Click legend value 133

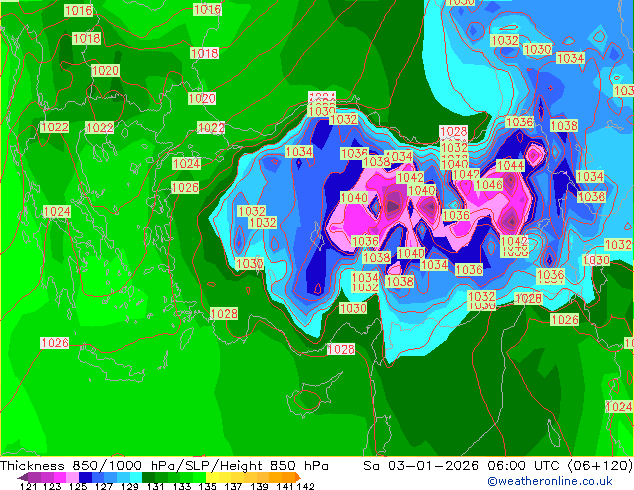pos(182,486)
